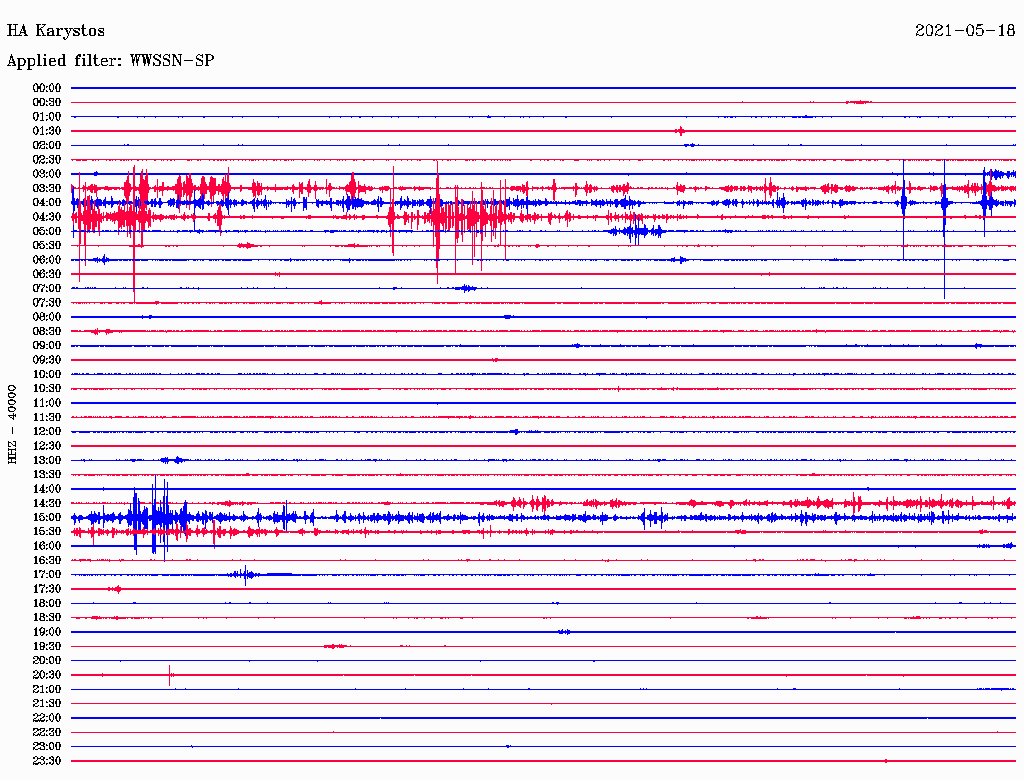Screen dimensions: 1024x780
Task: Select the 01:30 time label
Action: coord(47,131)
